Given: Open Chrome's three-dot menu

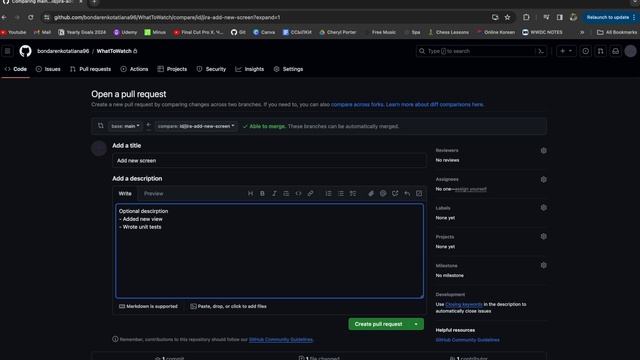Looking at the screenshot, I should pyautogui.click(x=634, y=17).
